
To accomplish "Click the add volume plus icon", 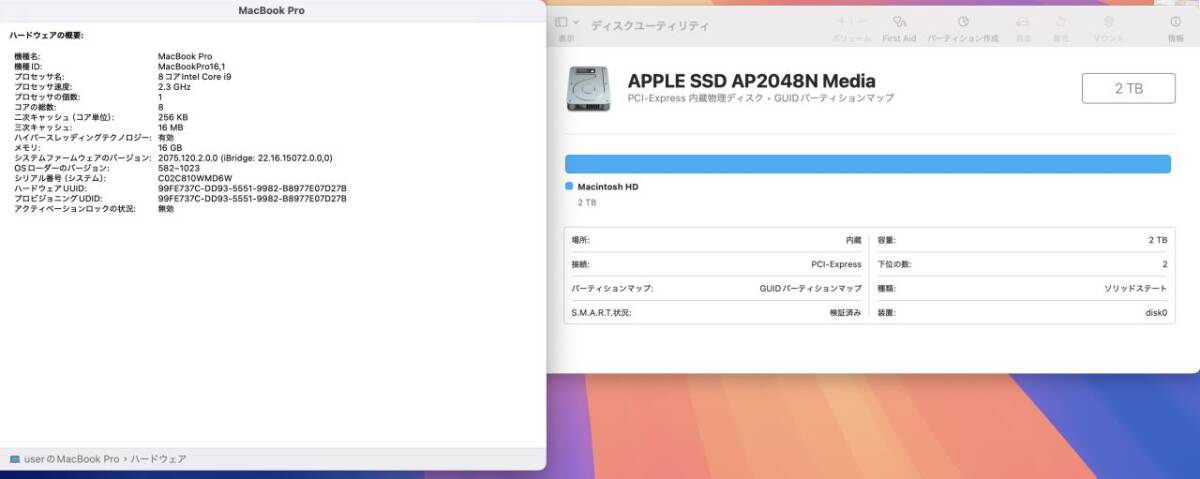I will pos(841,21).
